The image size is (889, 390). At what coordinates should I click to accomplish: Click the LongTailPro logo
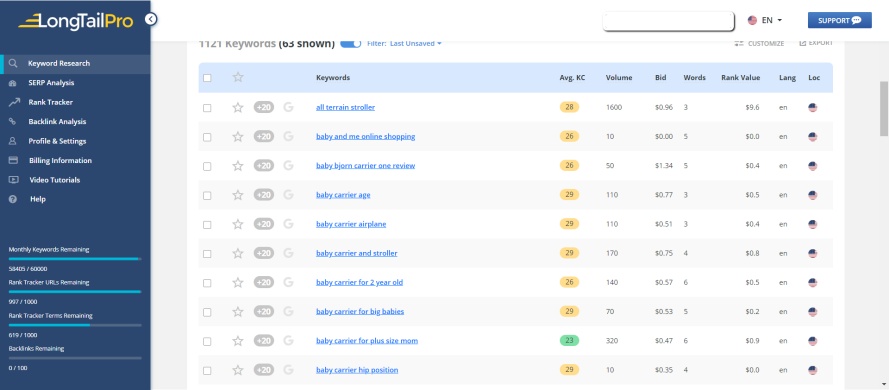coord(75,22)
